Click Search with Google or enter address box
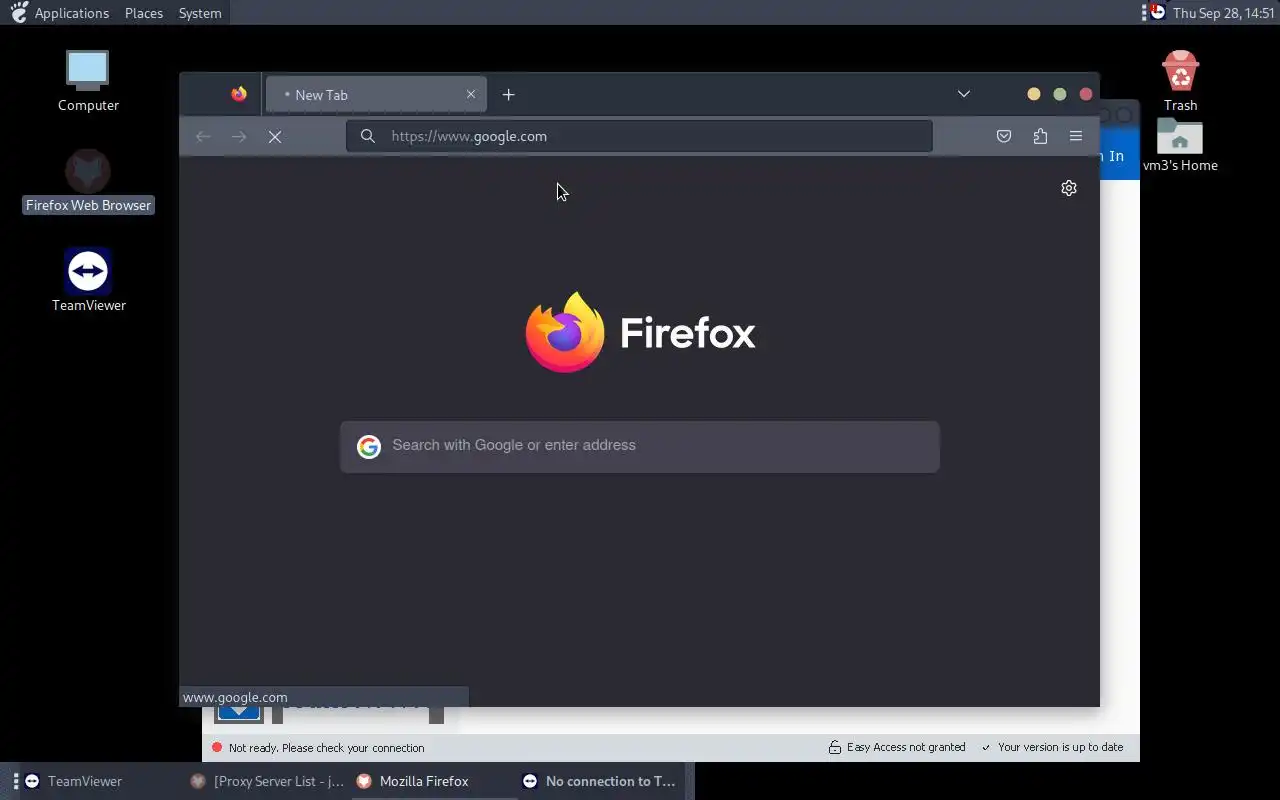Screen dimensions: 1280x800 click(640, 446)
